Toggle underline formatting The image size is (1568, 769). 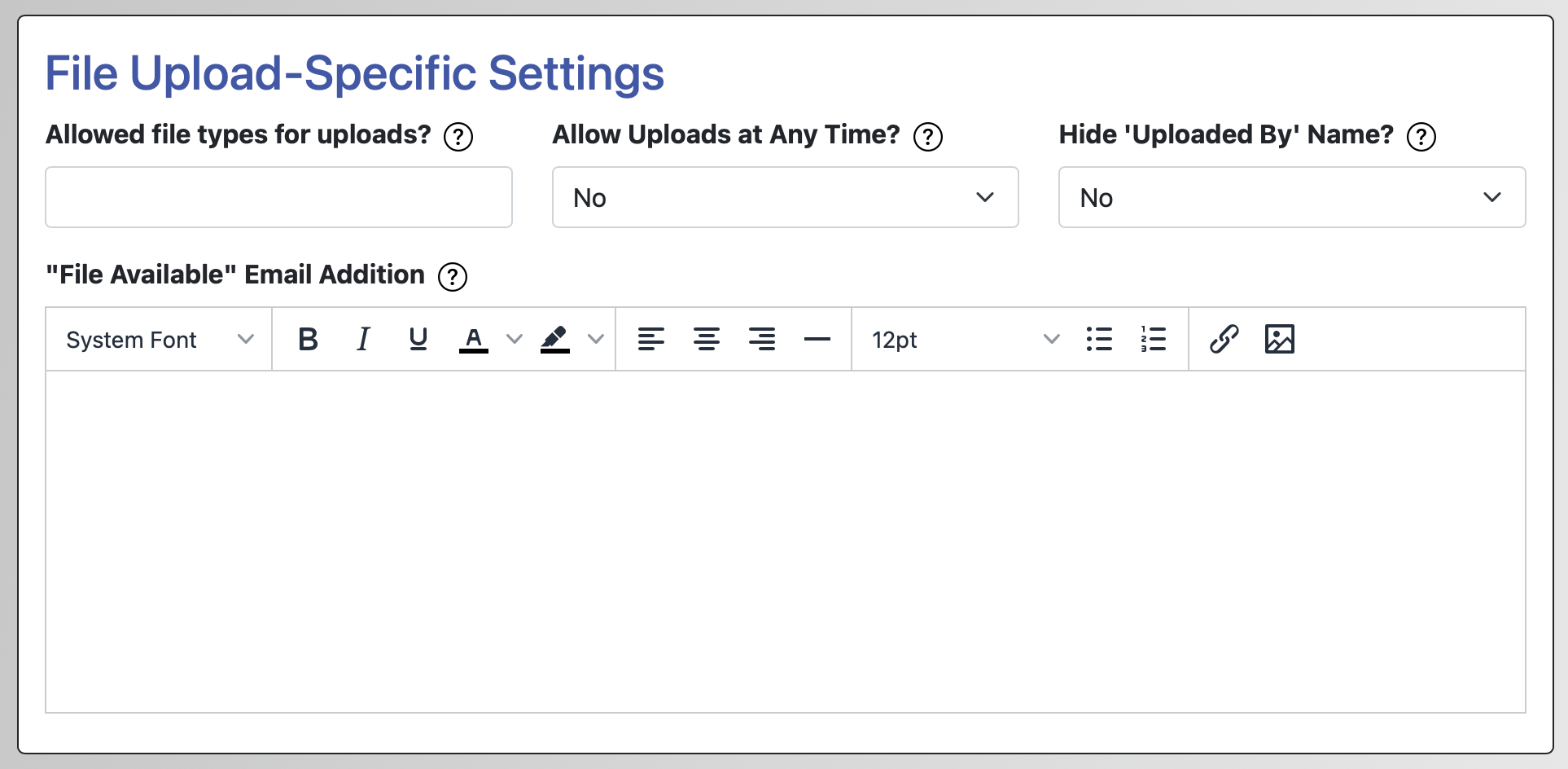[x=418, y=339]
